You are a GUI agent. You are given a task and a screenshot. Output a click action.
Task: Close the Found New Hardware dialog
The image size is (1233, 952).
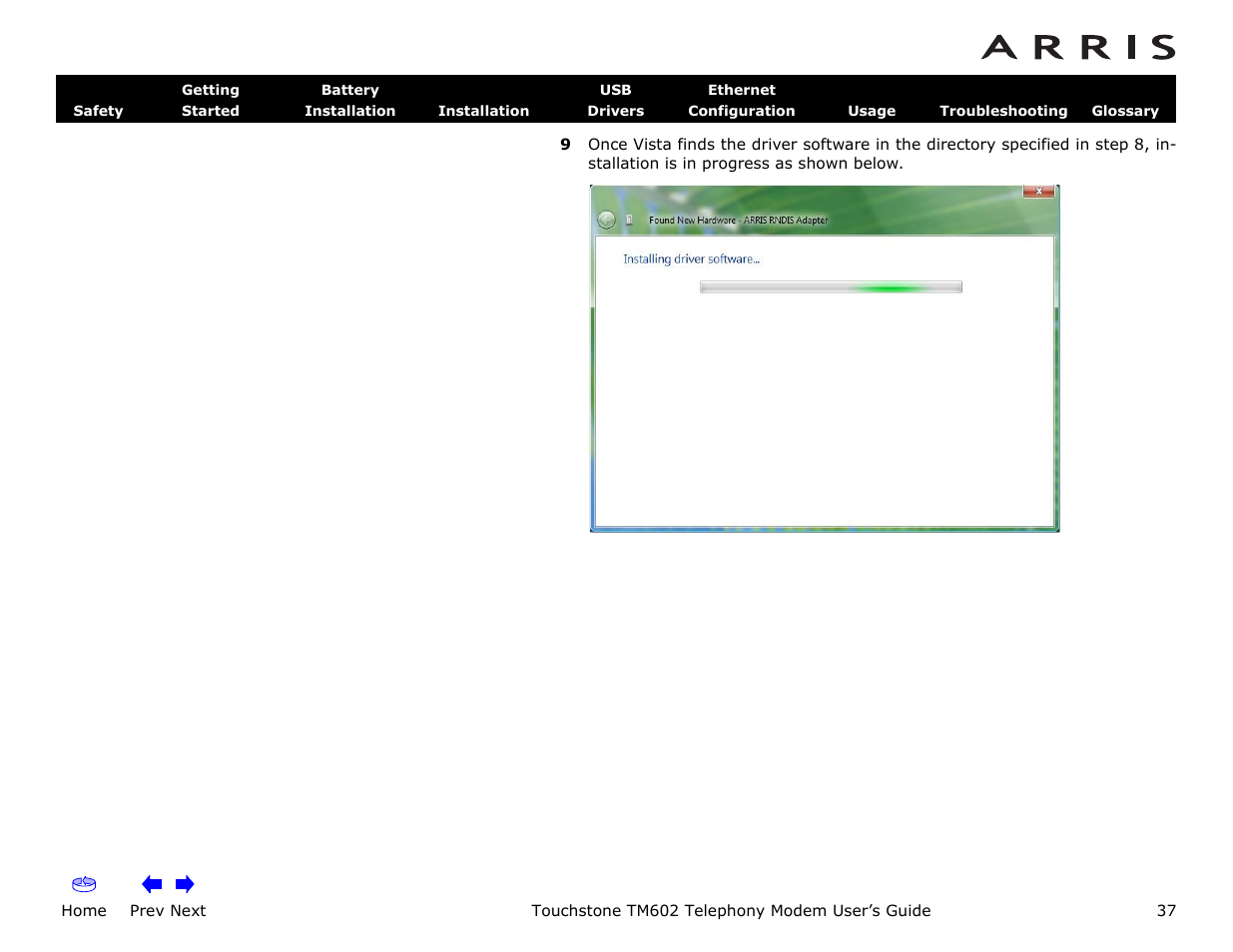1038,192
